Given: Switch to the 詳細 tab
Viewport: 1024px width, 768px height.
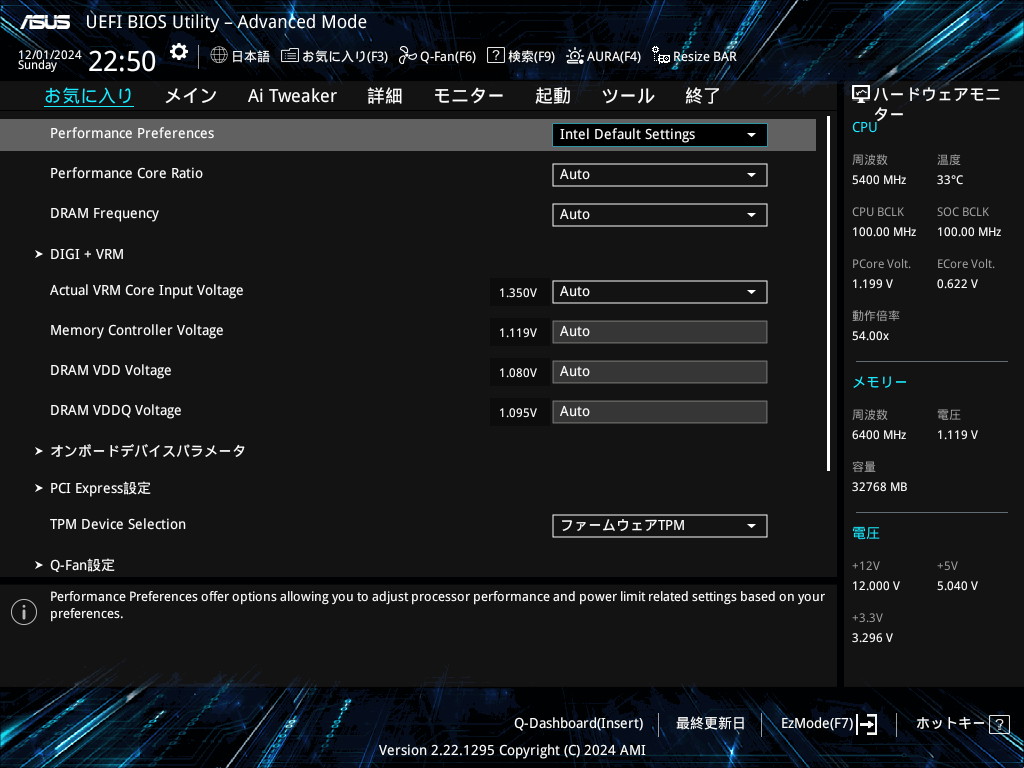Looking at the screenshot, I should point(385,96).
